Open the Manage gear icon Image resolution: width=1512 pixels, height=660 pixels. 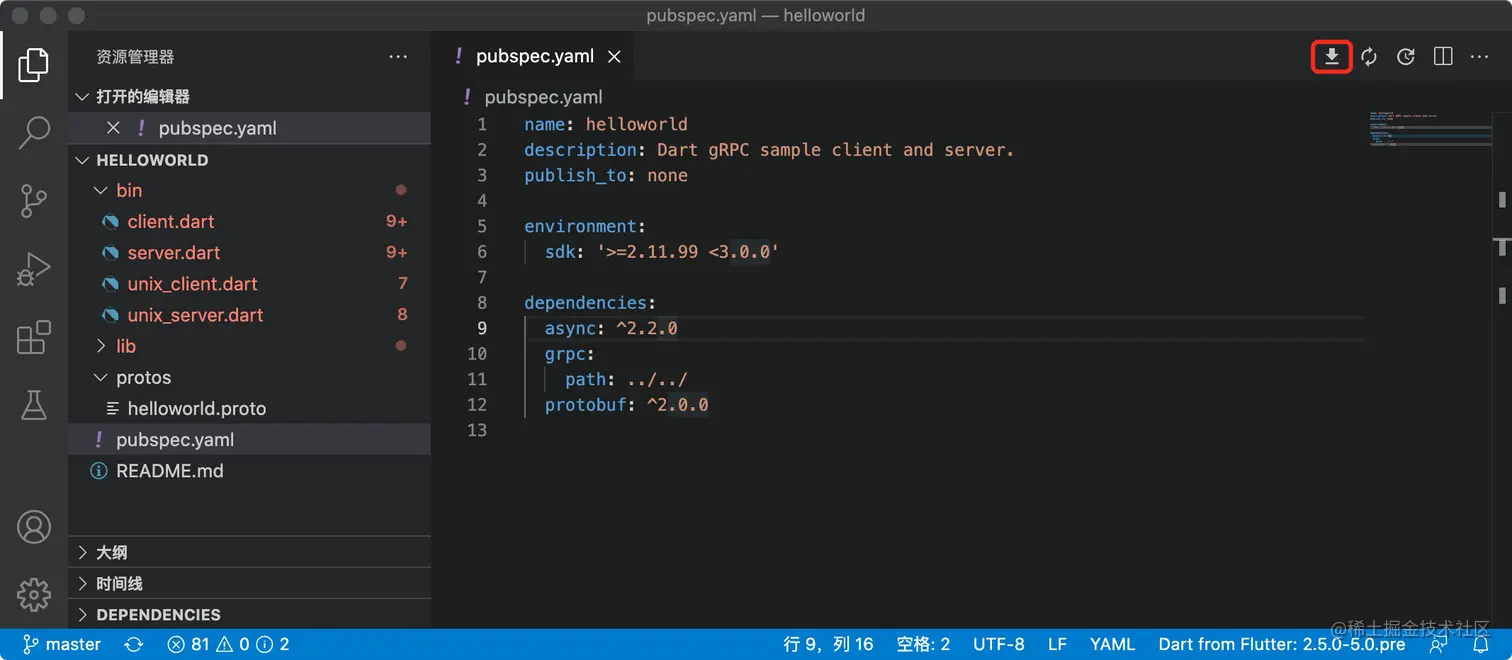click(x=33, y=594)
